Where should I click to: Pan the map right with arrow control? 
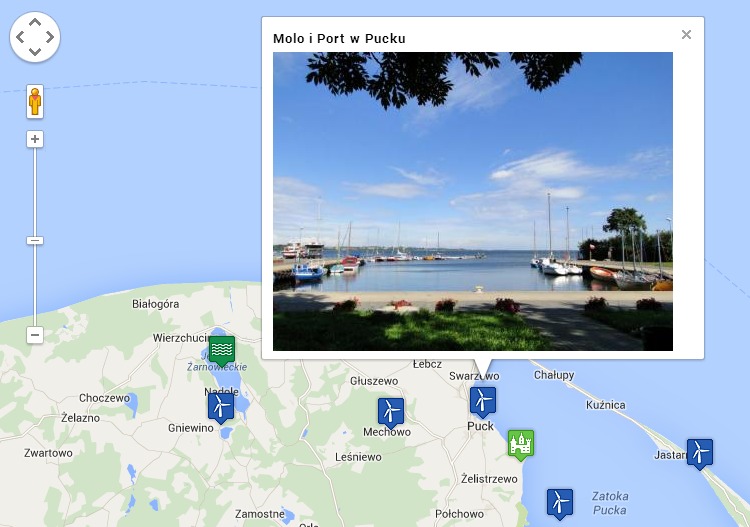(50, 37)
